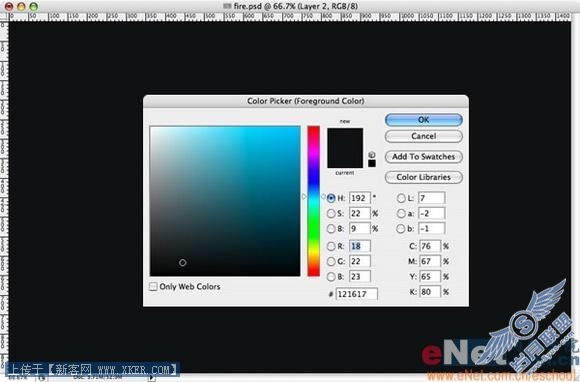Click the new color preview swatch

pyautogui.click(x=345, y=138)
